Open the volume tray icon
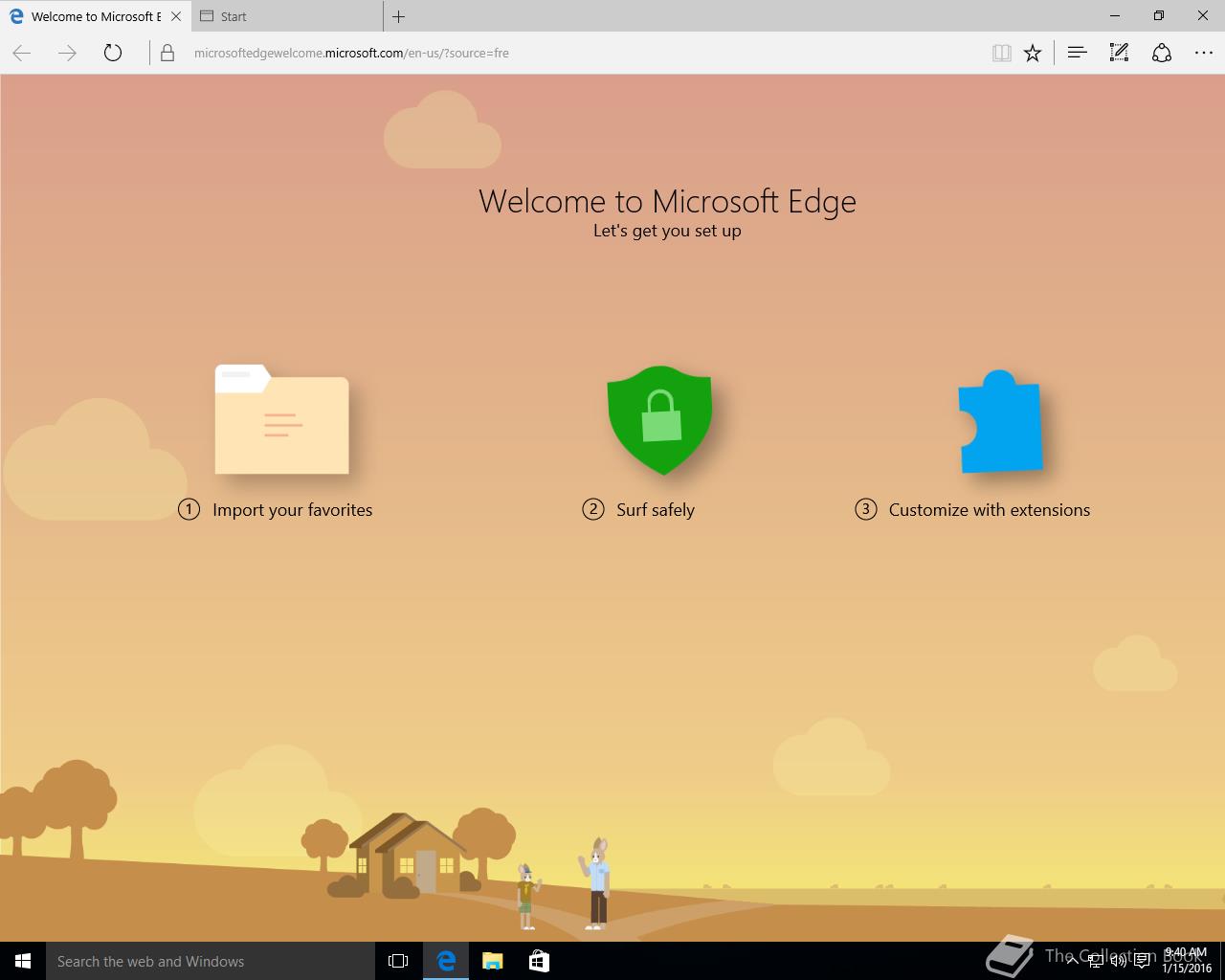 (1118, 961)
